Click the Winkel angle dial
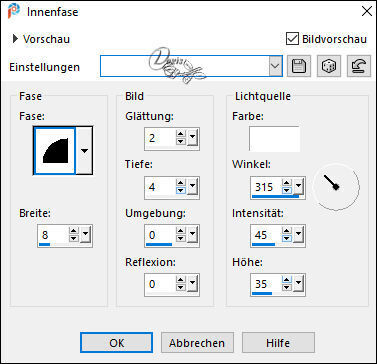The height and width of the screenshot is (364, 377). pos(336,187)
